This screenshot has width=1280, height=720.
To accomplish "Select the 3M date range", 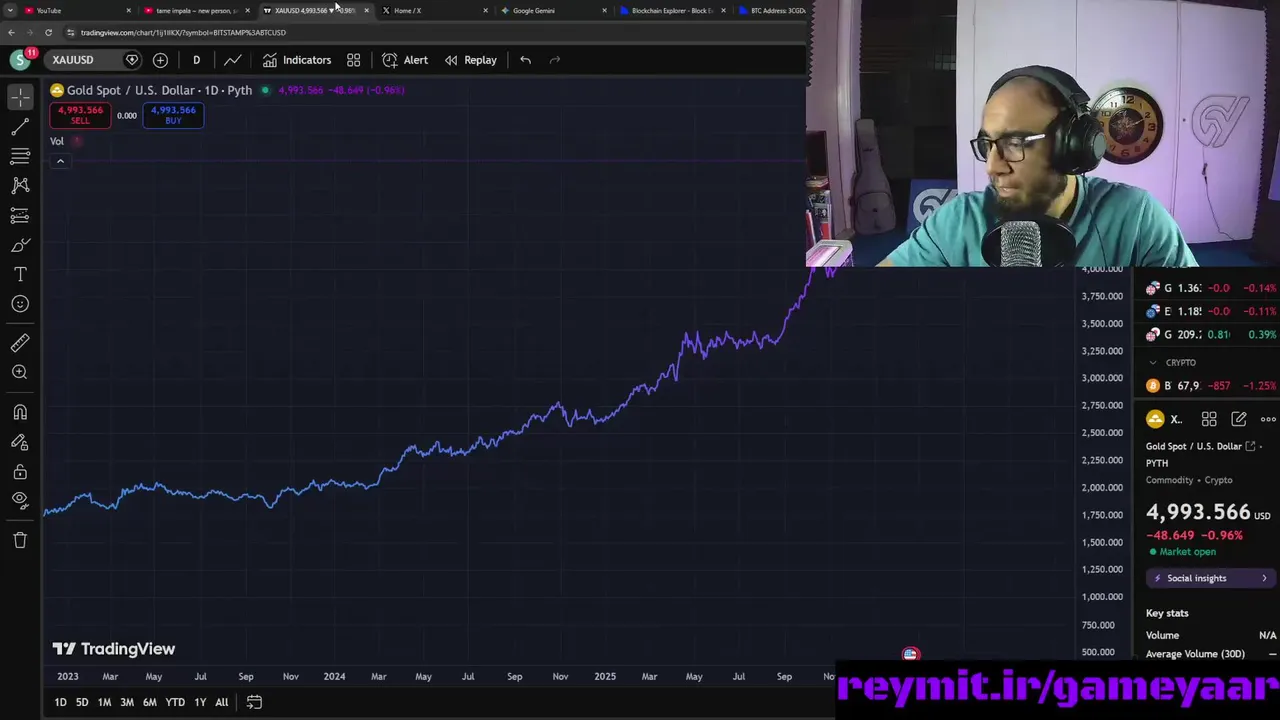I will tap(127, 702).
